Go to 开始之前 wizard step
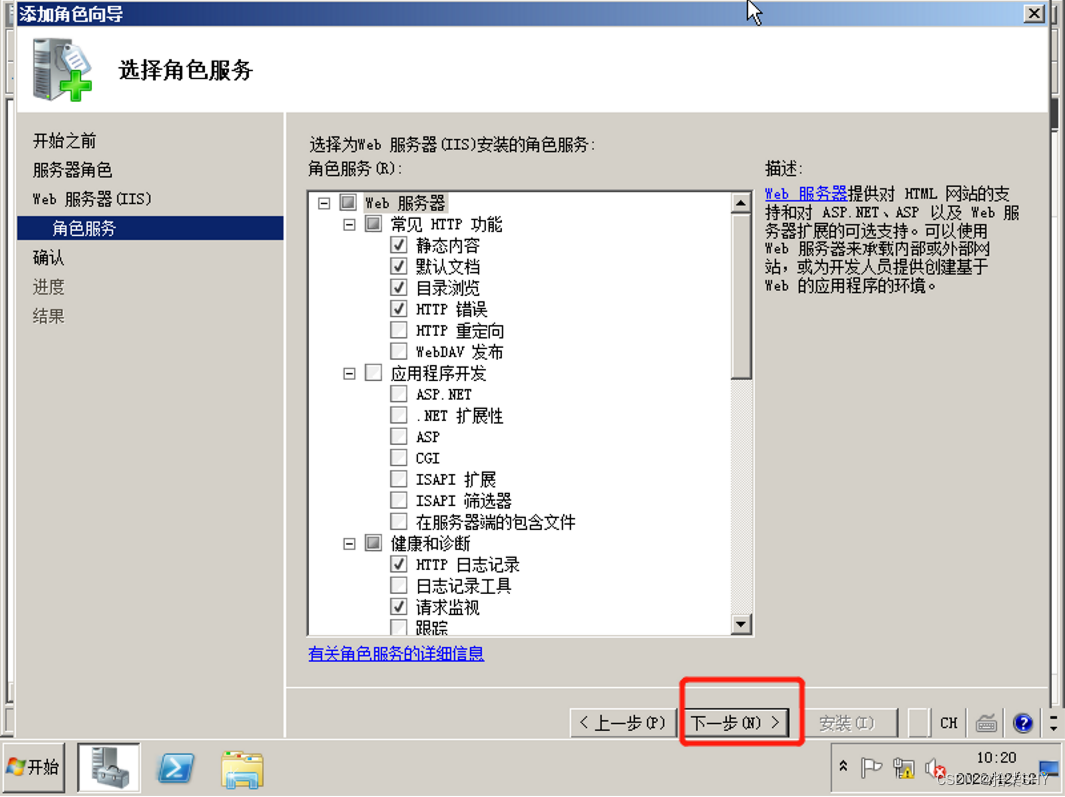Viewport: 1065px width, 797px height. coord(65,141)
